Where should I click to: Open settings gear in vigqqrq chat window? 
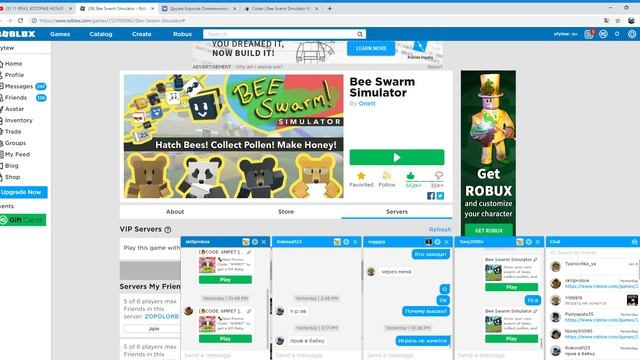pyautogui.click(x=438, y=242)
